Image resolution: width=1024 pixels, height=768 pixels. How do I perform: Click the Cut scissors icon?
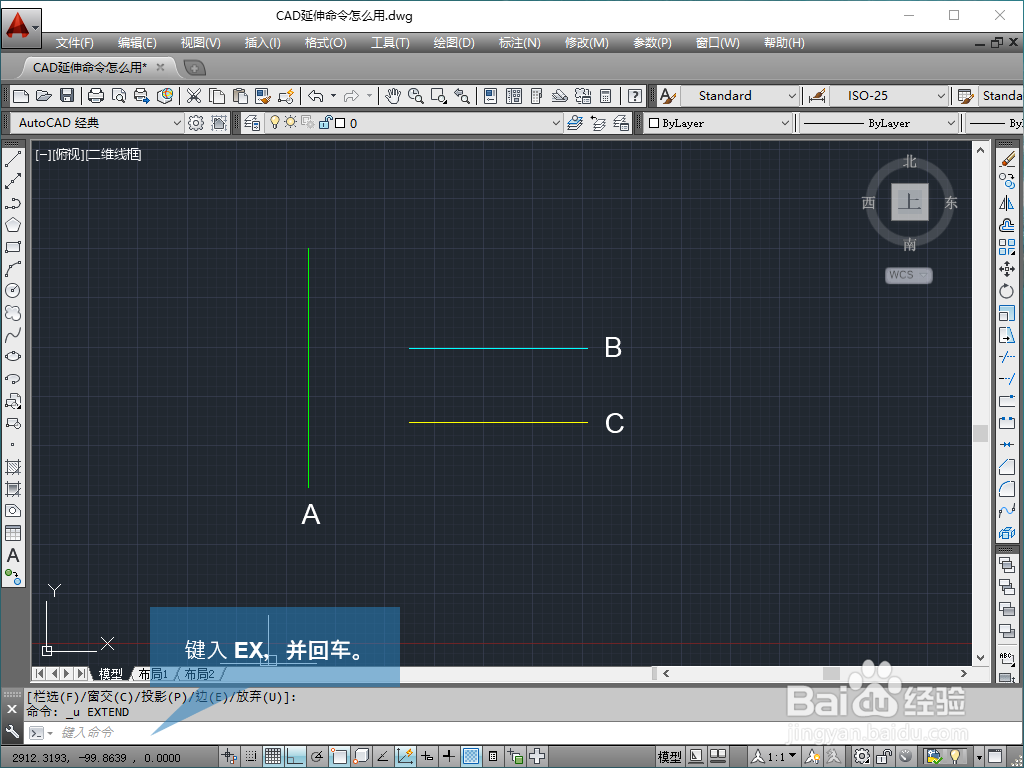tap(194, 96)
